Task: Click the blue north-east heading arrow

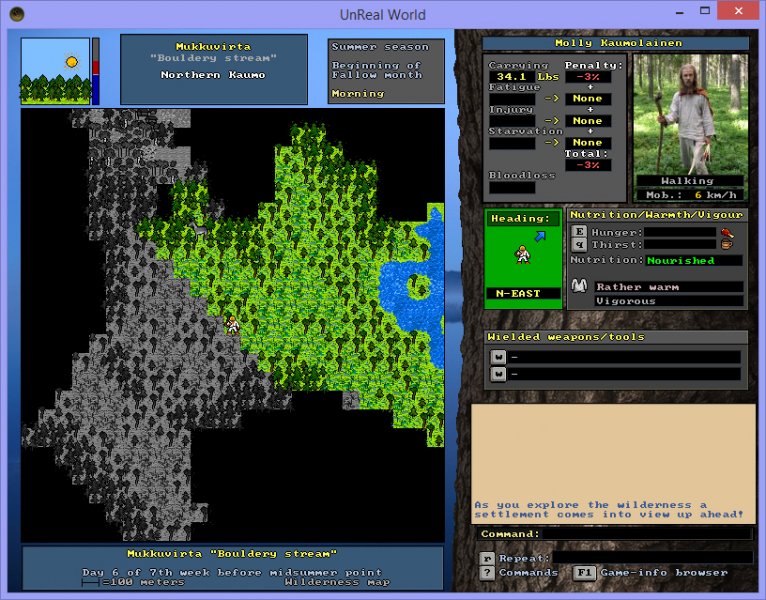Action: (x=540, y=236)
